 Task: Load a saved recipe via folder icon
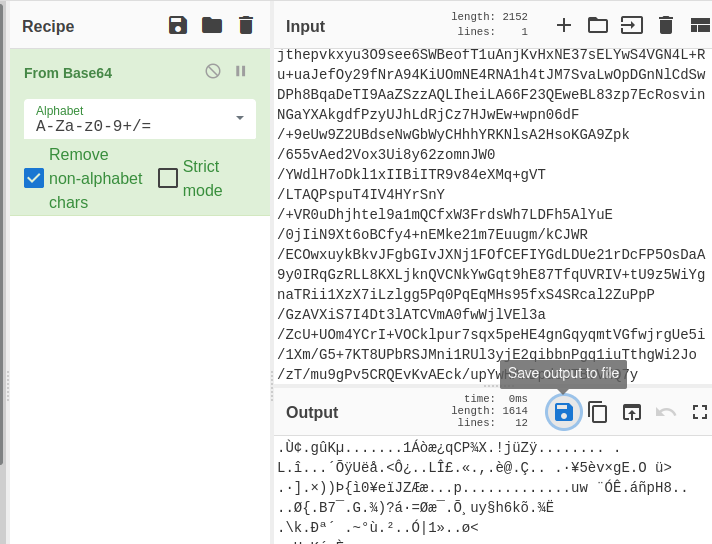(x=212, y=25)
